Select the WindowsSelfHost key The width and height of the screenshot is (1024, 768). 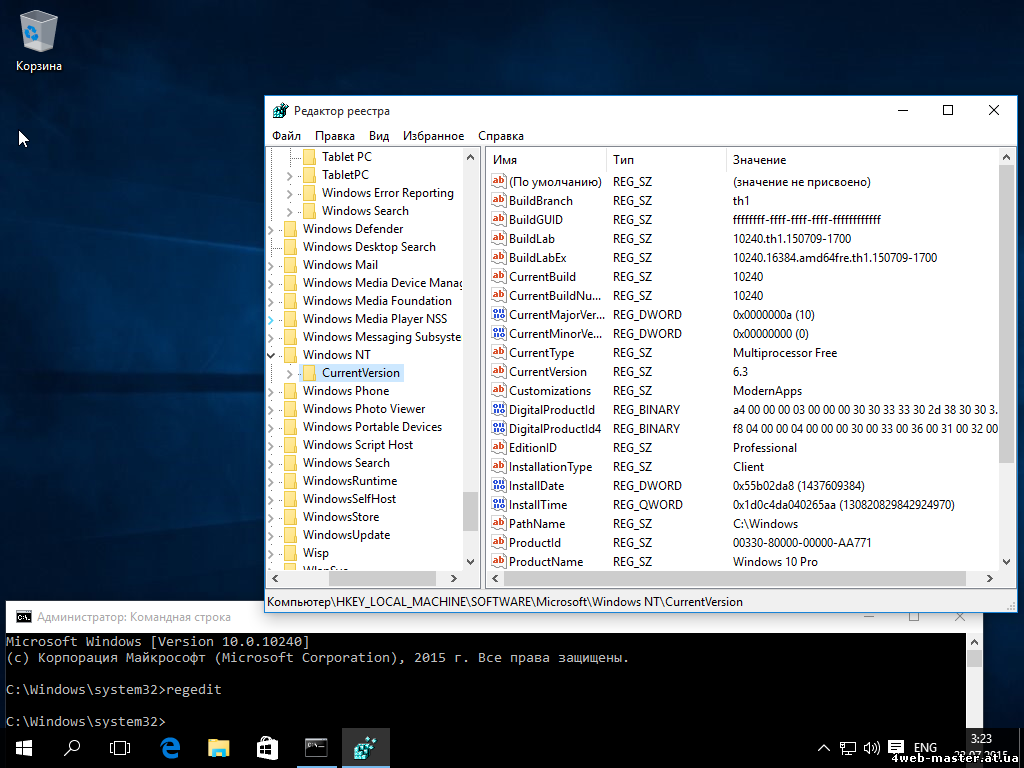coord(349,499)
